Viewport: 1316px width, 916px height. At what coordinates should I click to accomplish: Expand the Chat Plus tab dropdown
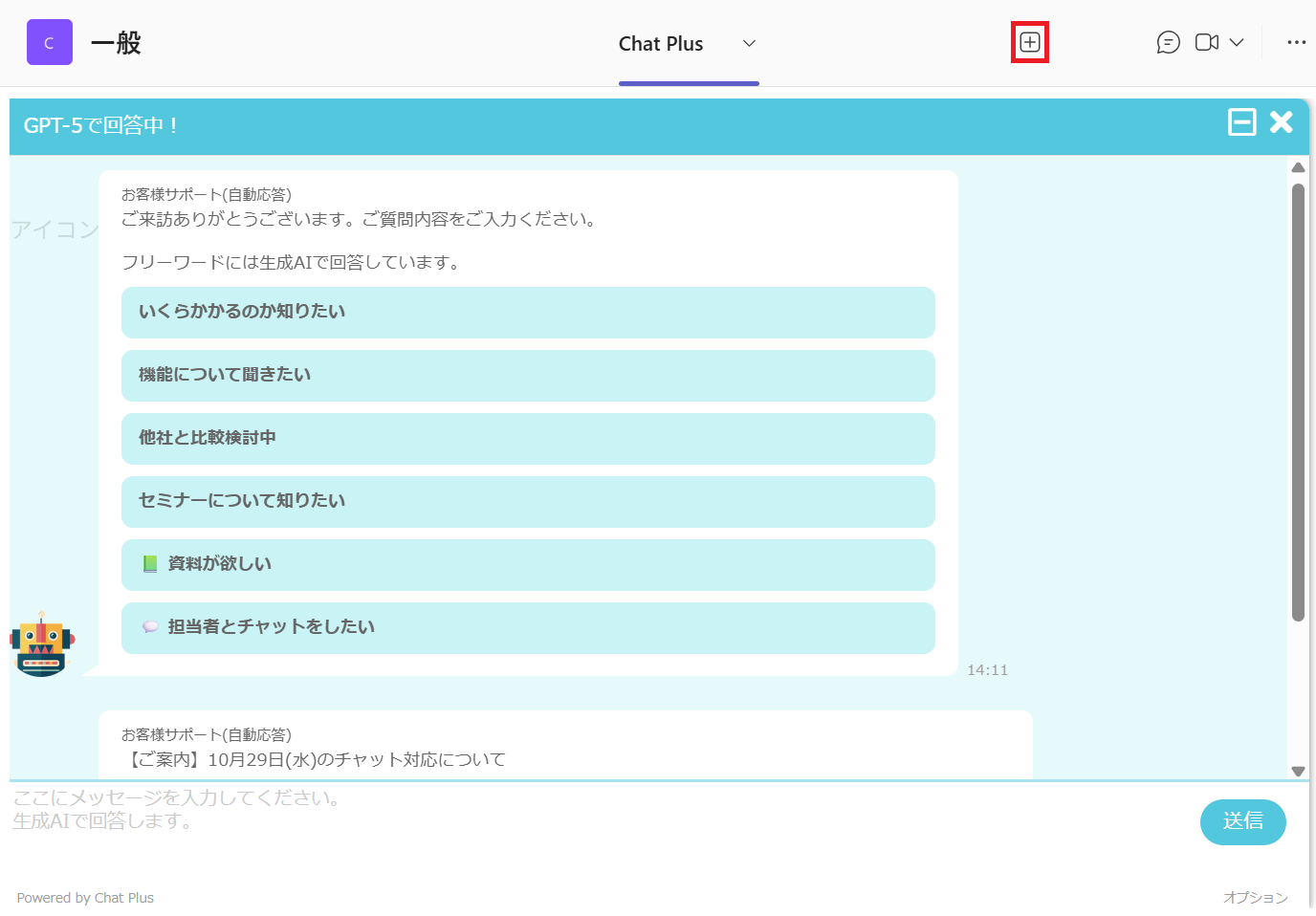[749, 43]
